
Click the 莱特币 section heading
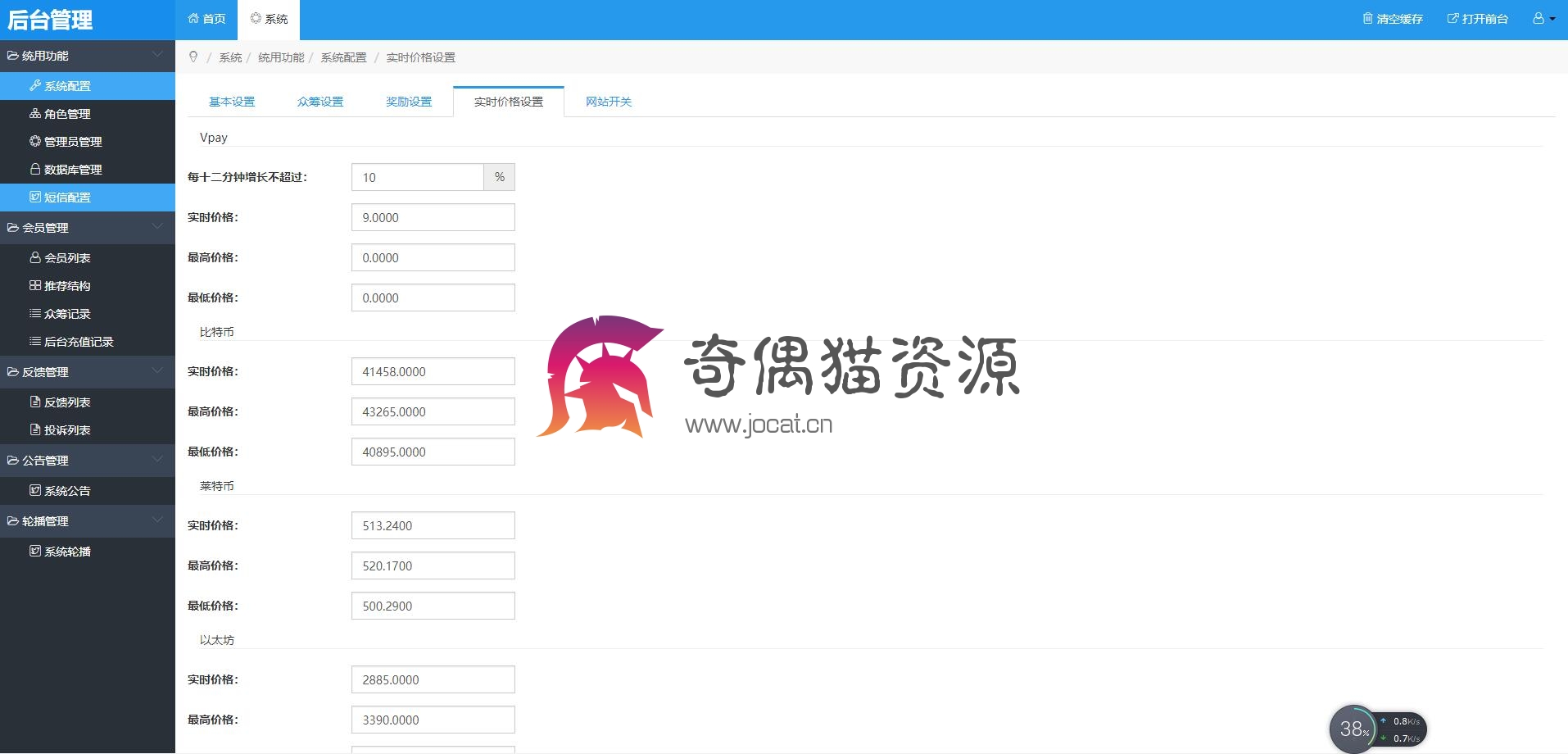pos(217,486)
